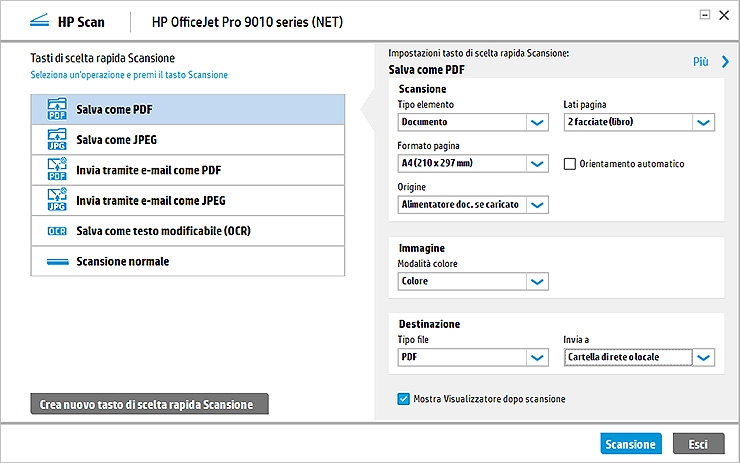The image size is (740, 463).
Task: Click the OCR icon in shortcut list
Action: [x=56, y=231]
